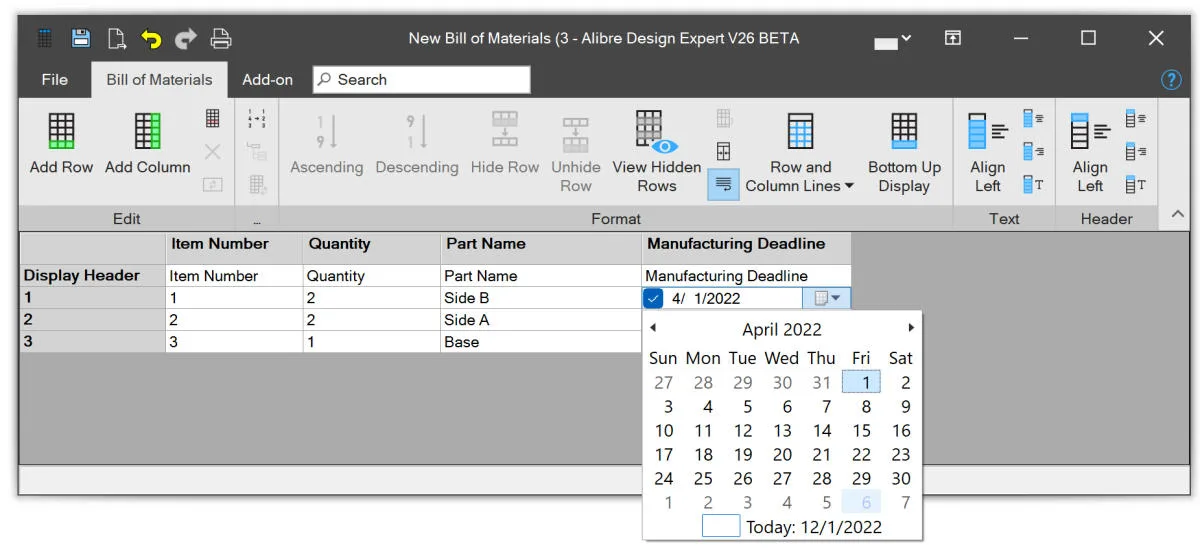
Task: Click Quantity cell in Base row
Action: tap(372, 342)
